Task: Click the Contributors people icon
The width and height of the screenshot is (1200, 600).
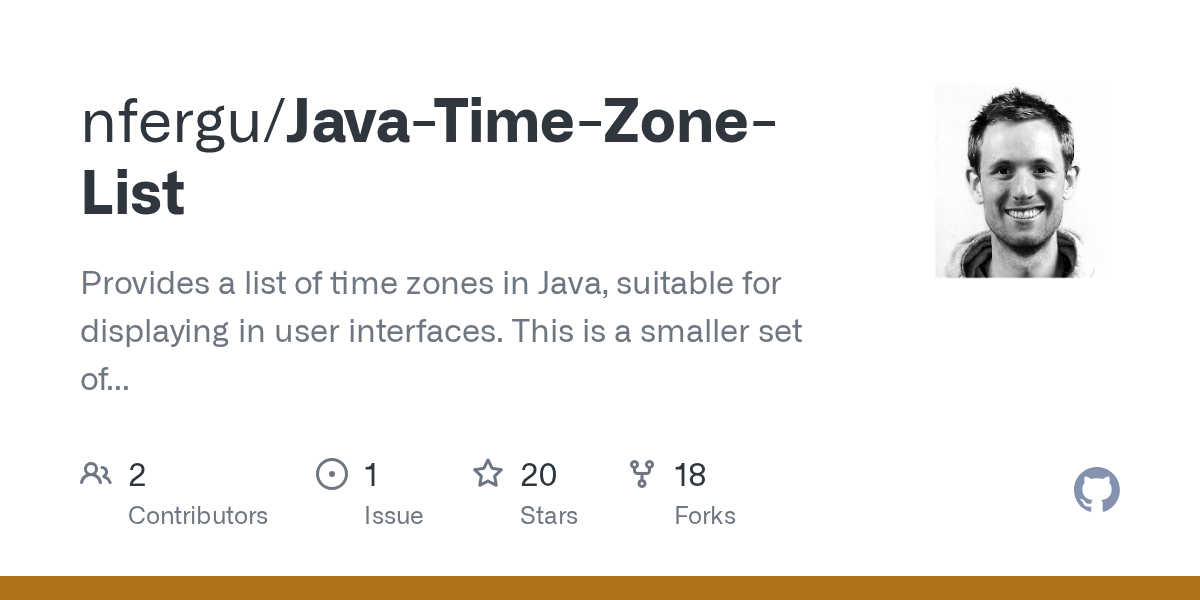Action: 96,473
